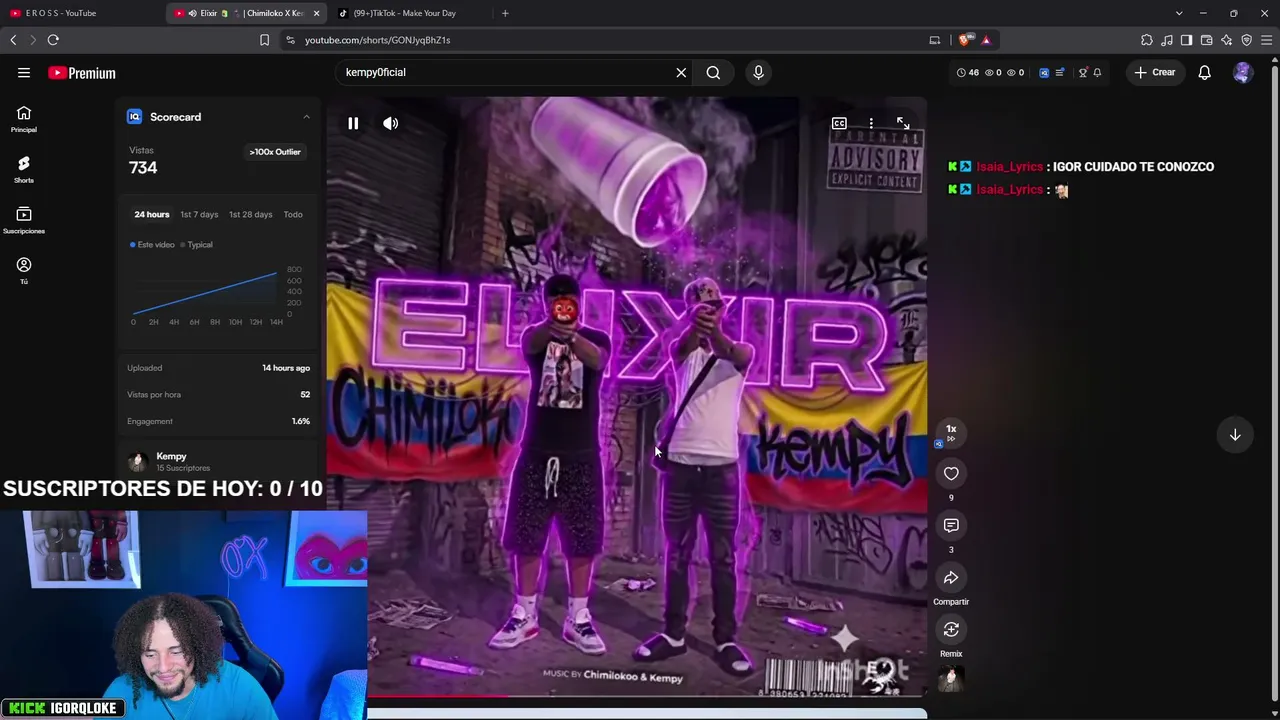Run search with the magnifier button

pyautogui.click(x=713, y=72)
